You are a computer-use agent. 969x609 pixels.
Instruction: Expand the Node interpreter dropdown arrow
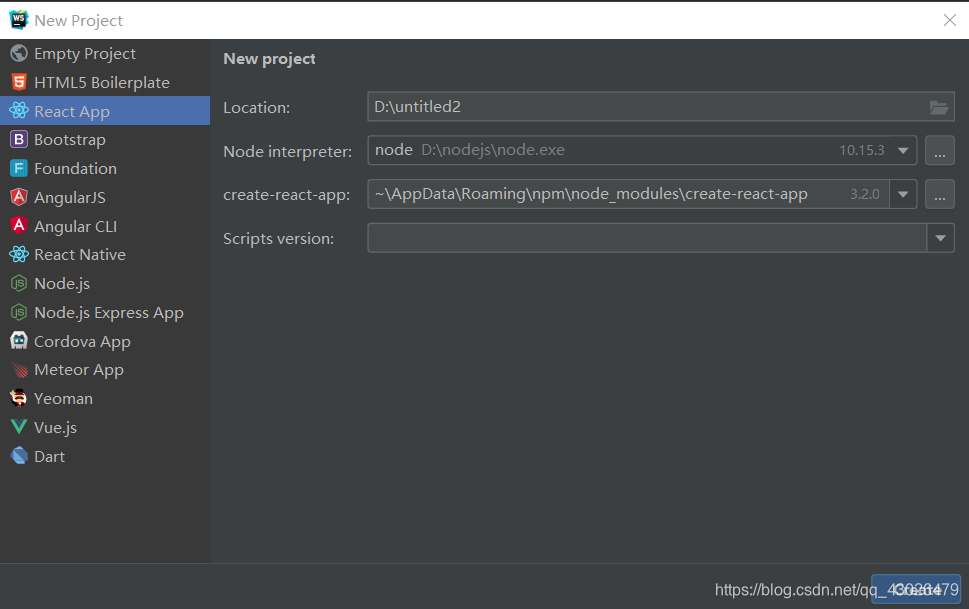(x=903, y=151)
